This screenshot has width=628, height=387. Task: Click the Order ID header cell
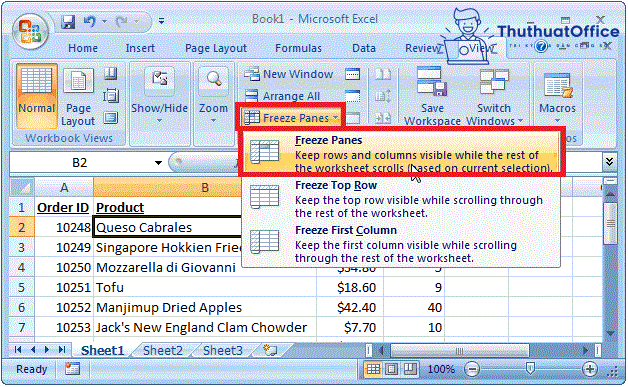[63, 207]
